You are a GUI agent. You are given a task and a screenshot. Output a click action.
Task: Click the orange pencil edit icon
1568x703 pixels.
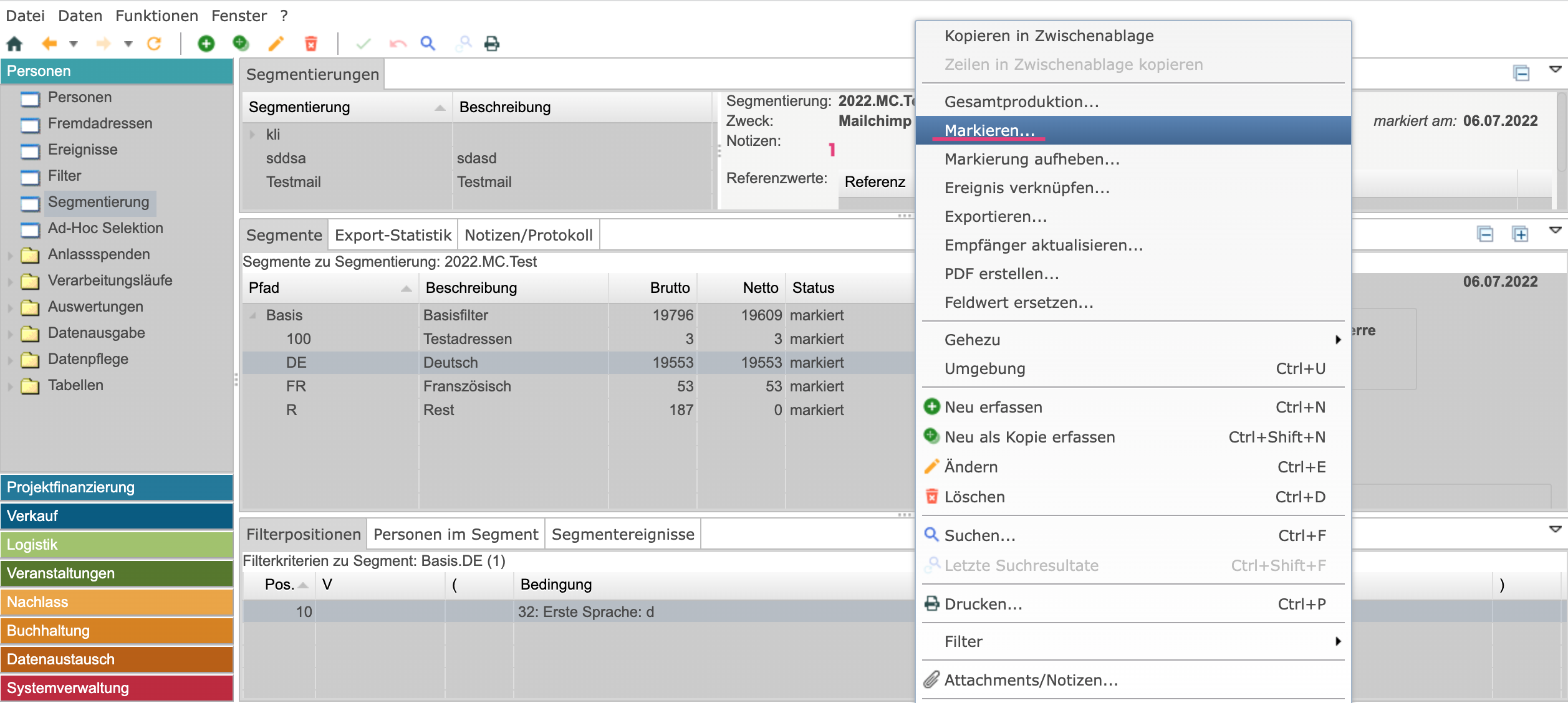[276, 44]
